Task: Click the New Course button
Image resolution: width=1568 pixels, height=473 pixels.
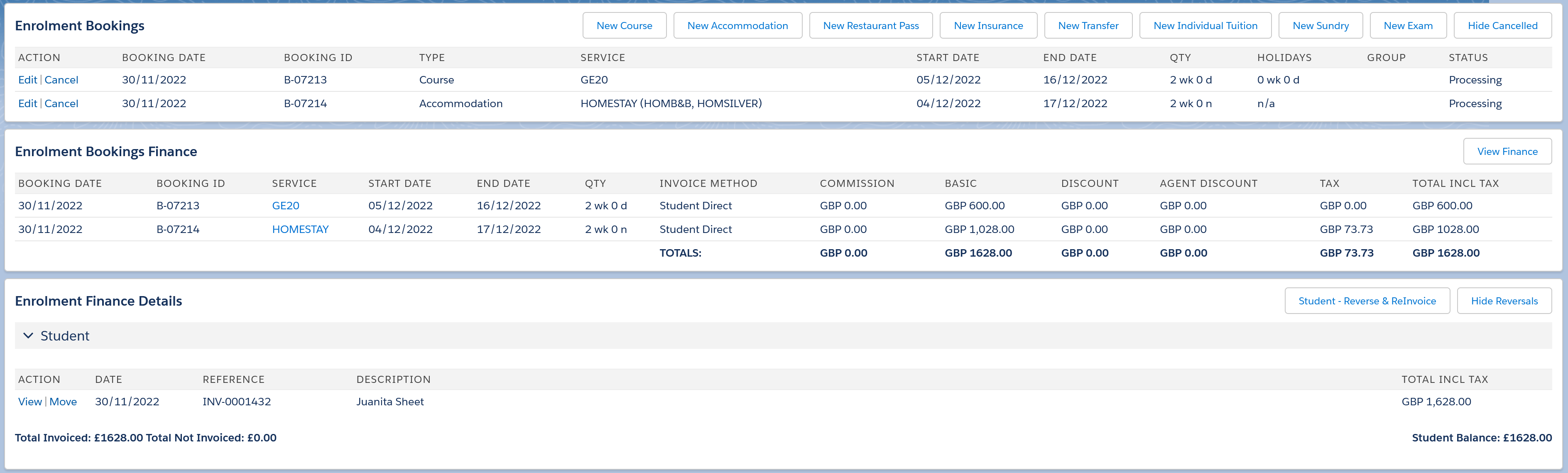Action: click(624, 26)
